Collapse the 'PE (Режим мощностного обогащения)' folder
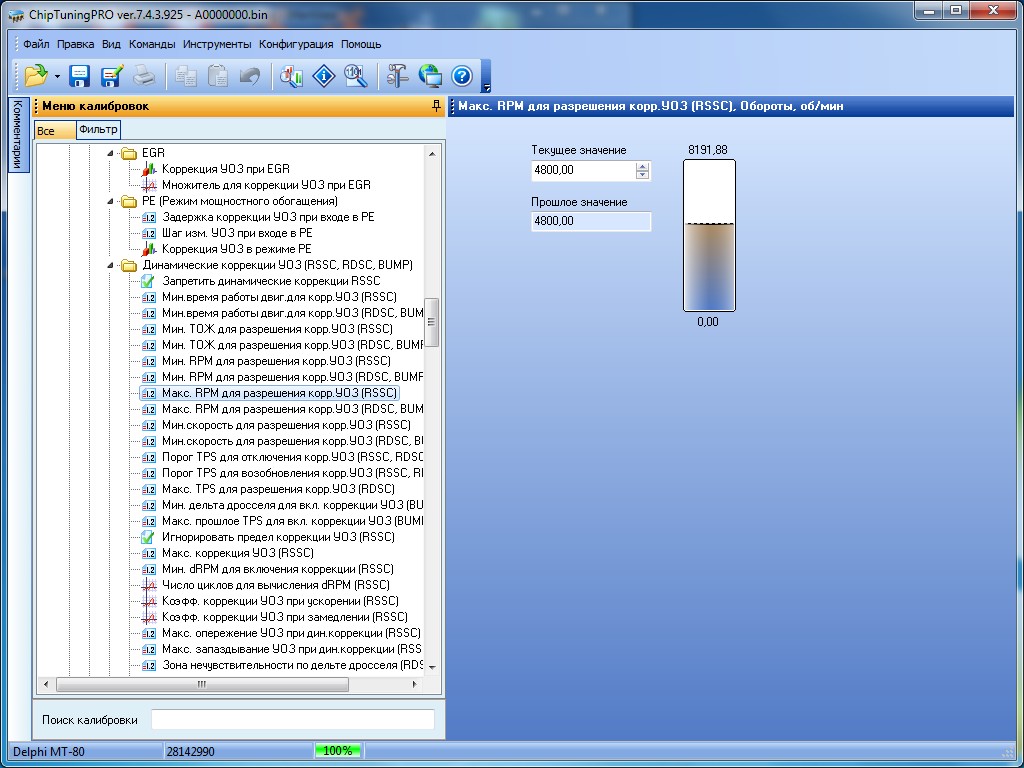 pos(111,201)
